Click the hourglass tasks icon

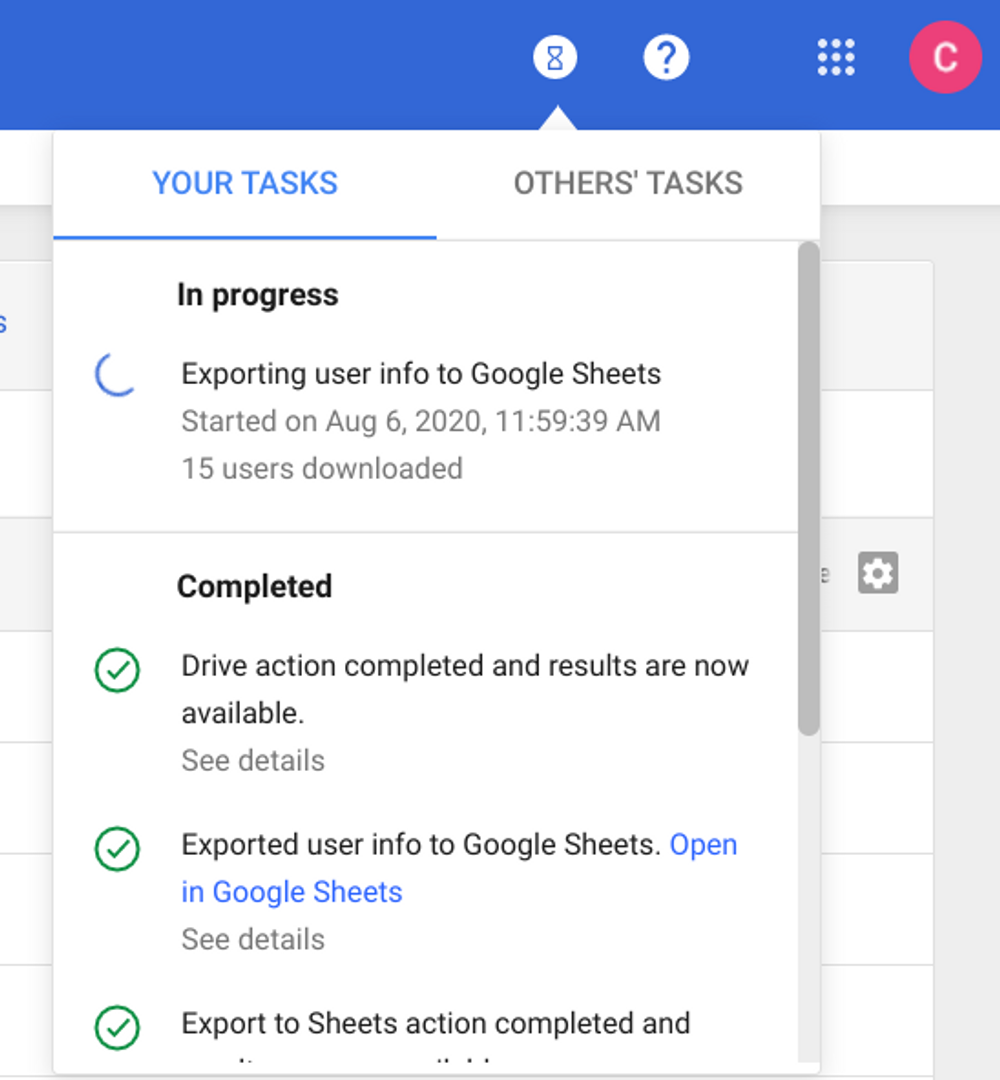(554, 57)
